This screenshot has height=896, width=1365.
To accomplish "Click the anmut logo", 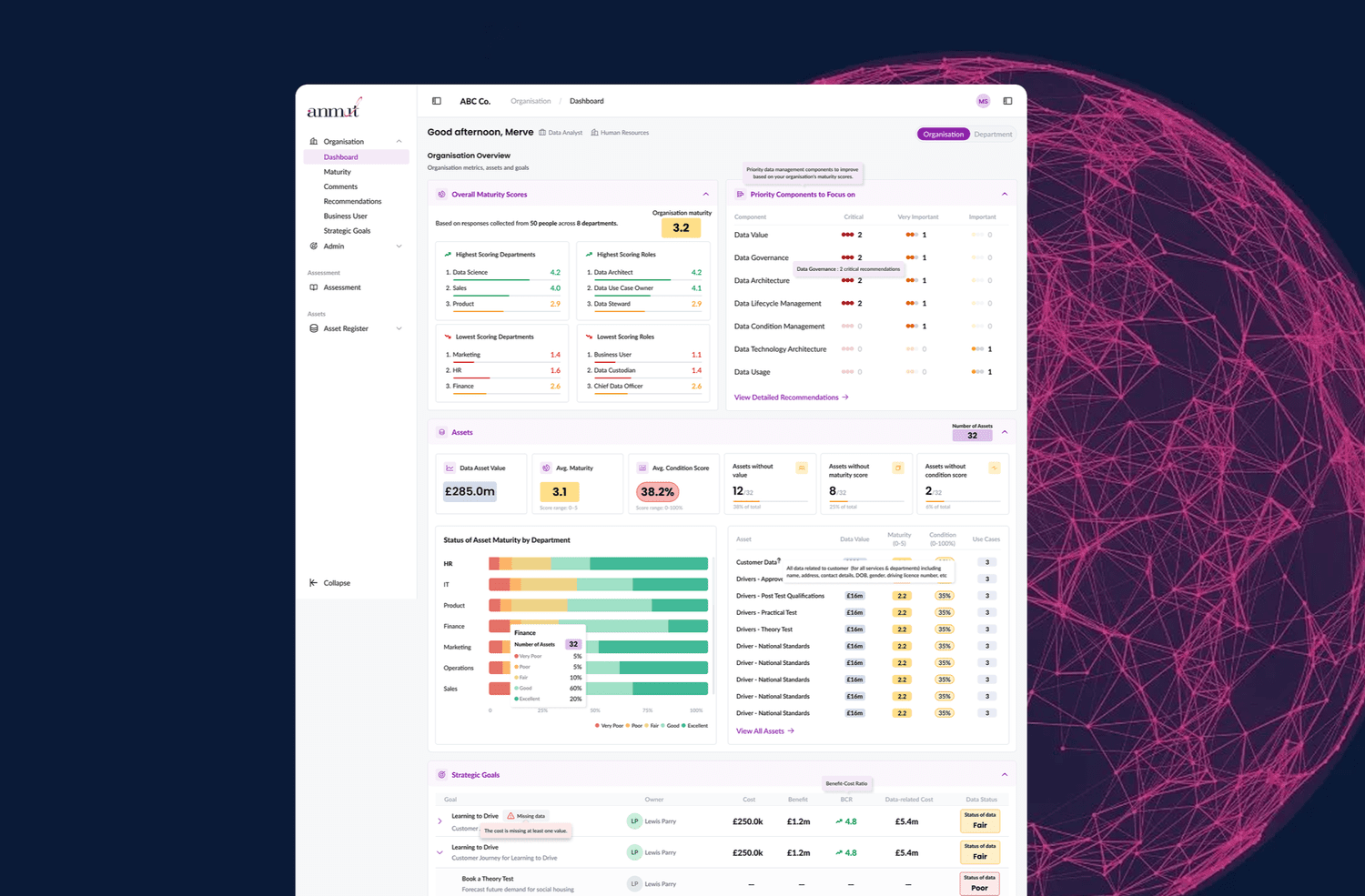I will pyautogui.click(x=334, y=108).
